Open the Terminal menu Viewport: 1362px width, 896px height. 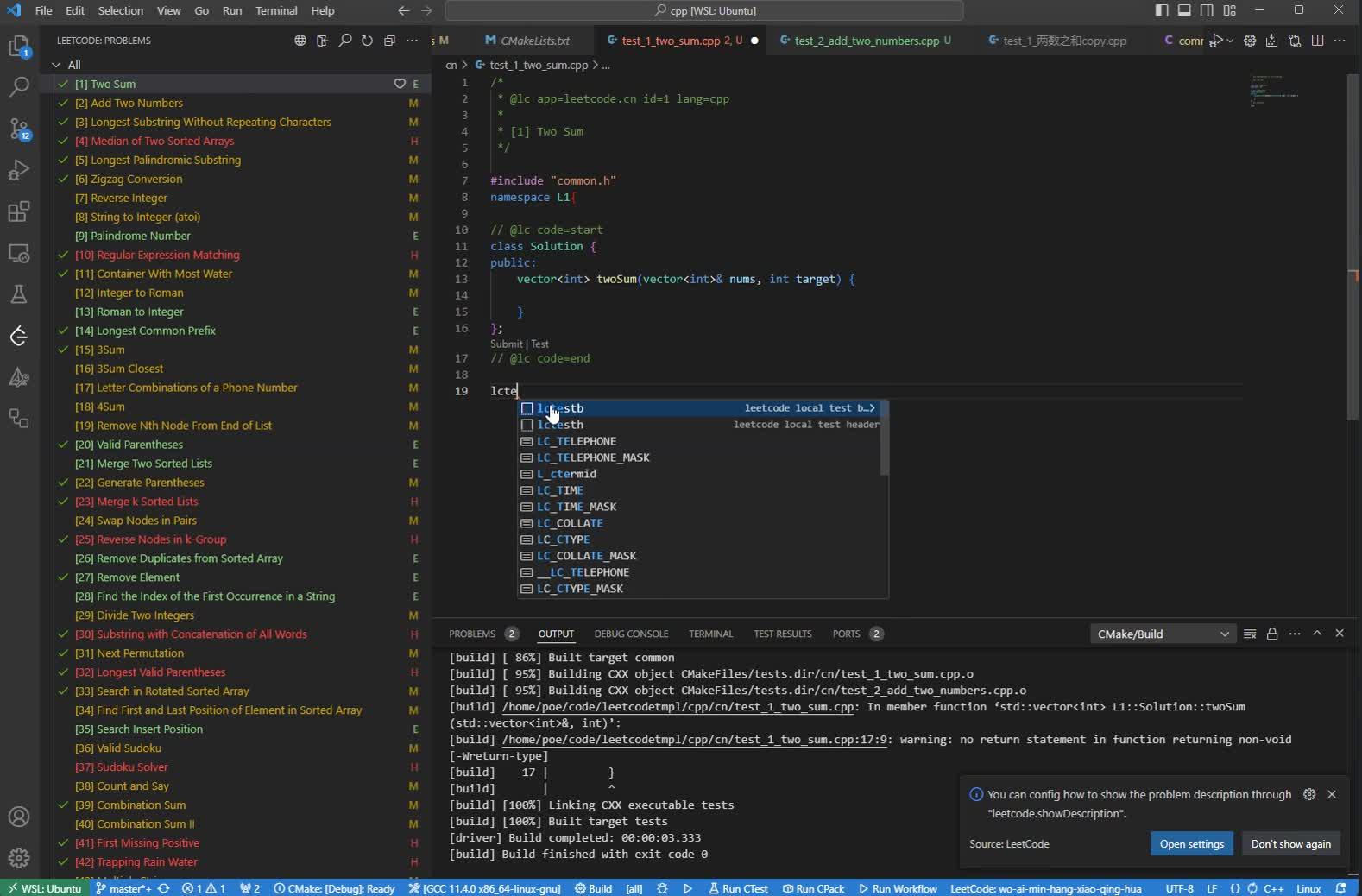276,10
